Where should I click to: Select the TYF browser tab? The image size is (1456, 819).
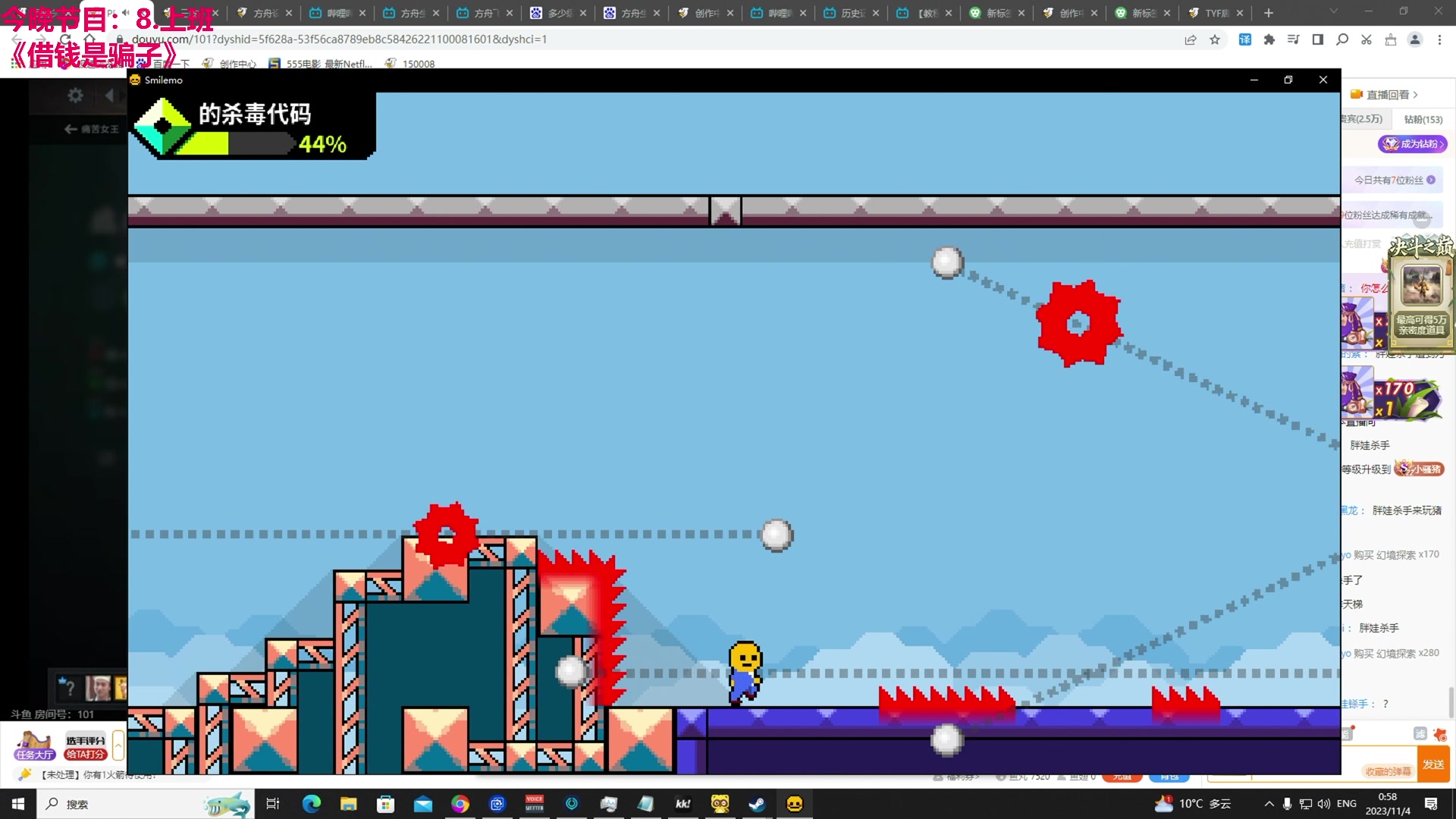coord(1215,13)
